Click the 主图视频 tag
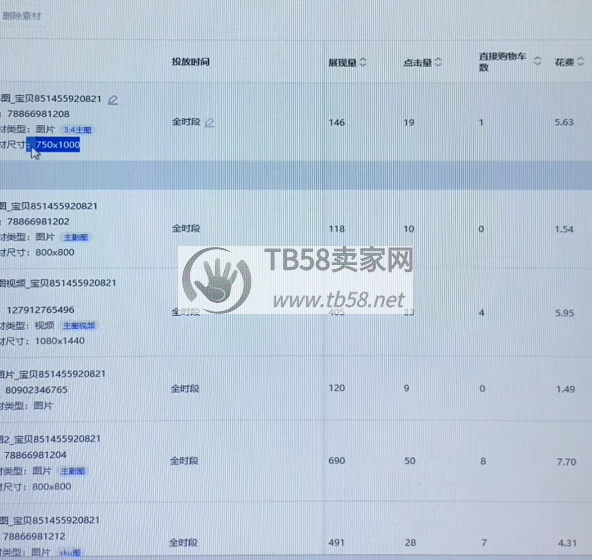This screenshot has height=560, width=592. point(79,326)
